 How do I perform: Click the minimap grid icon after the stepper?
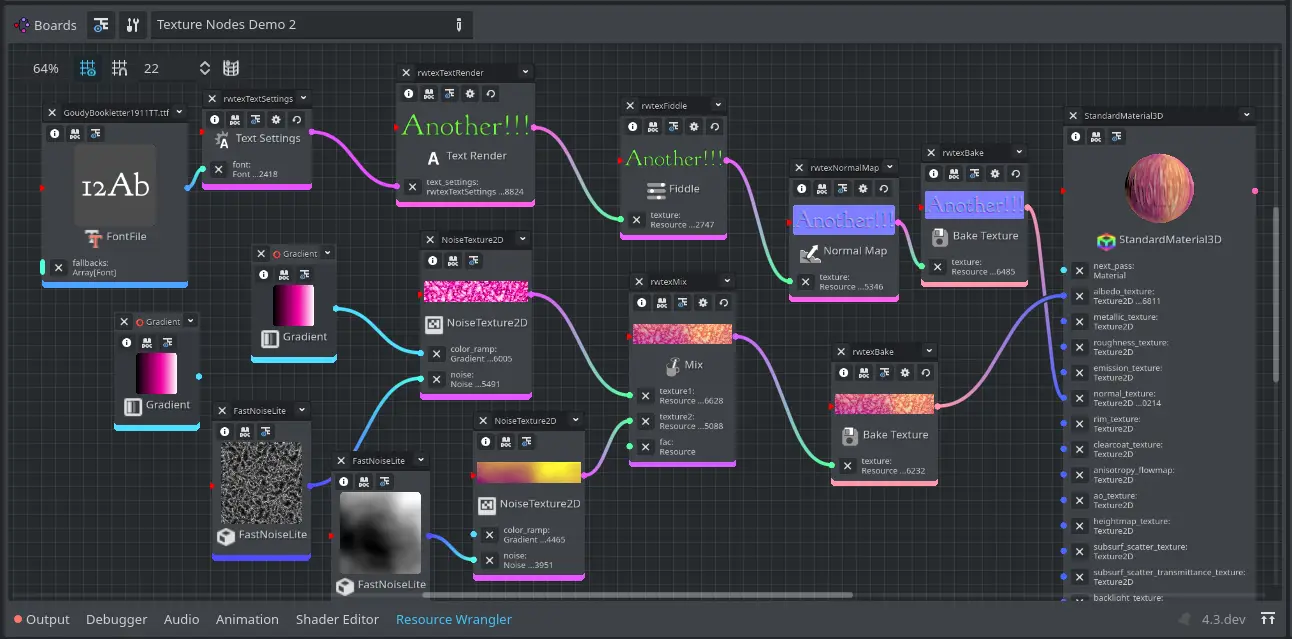[231, 68]
